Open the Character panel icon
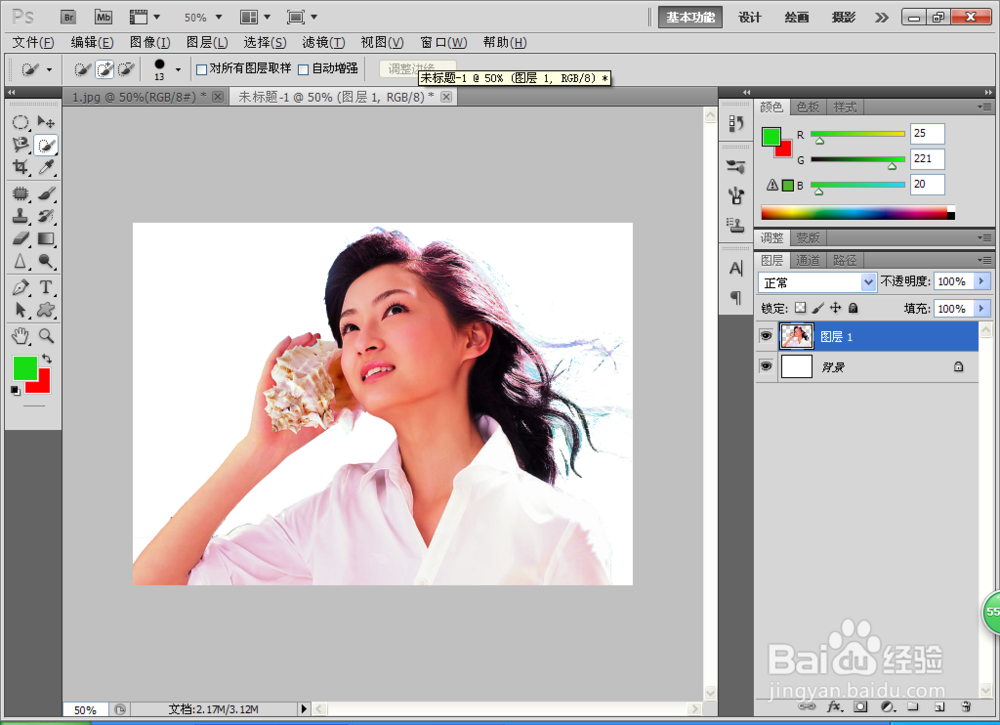Viewport: 1000px width, 725px height. coord(736,268)
